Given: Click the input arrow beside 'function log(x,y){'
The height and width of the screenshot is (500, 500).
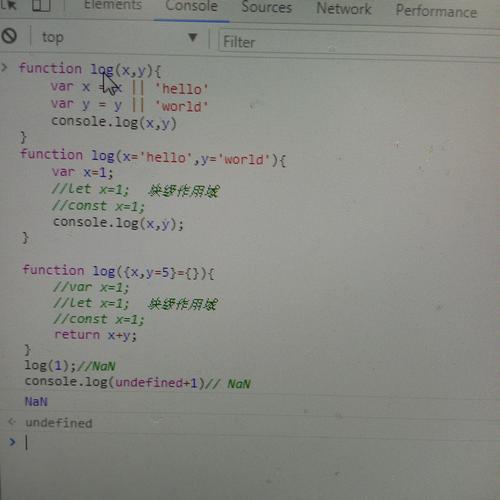Looking at the screenshot, I should [x=4, y=68].
